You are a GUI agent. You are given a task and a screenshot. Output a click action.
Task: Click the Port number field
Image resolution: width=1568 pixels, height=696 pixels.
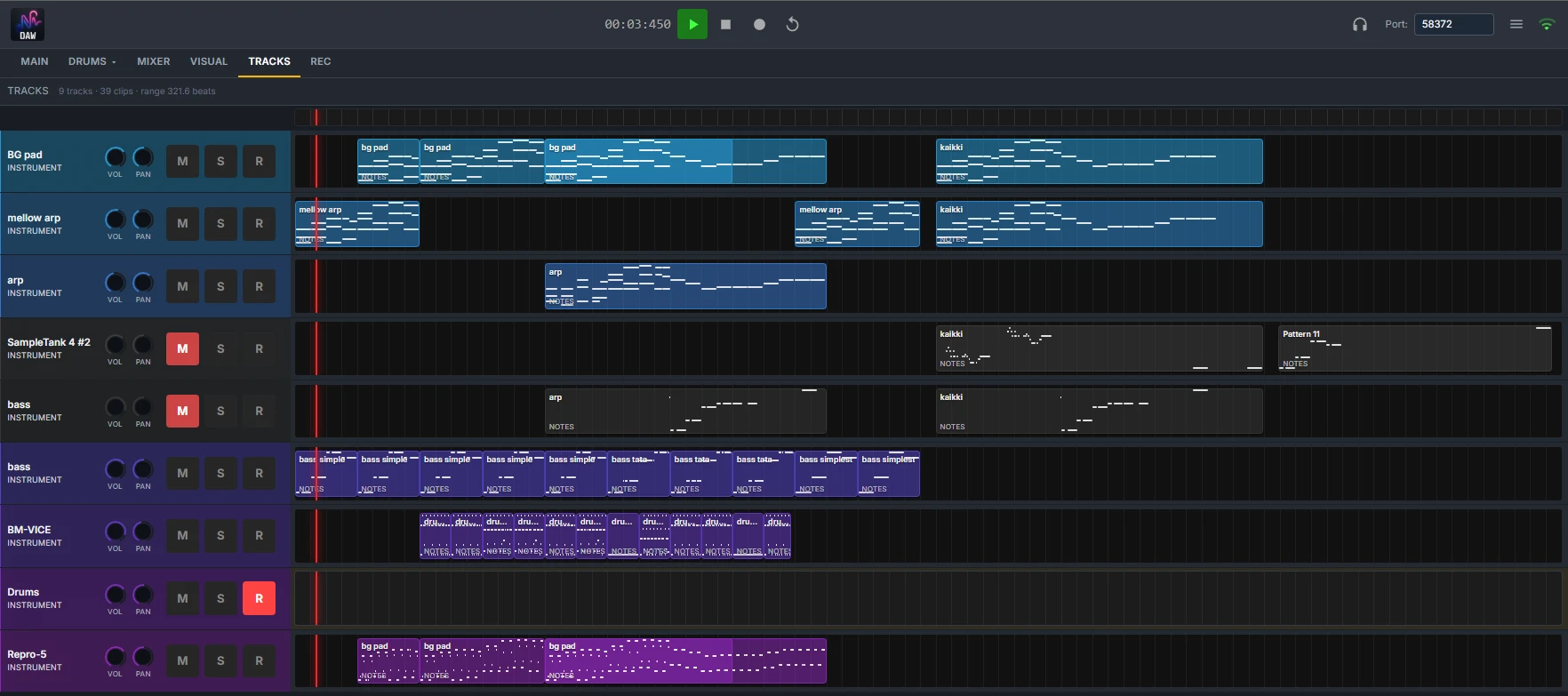1454,25
